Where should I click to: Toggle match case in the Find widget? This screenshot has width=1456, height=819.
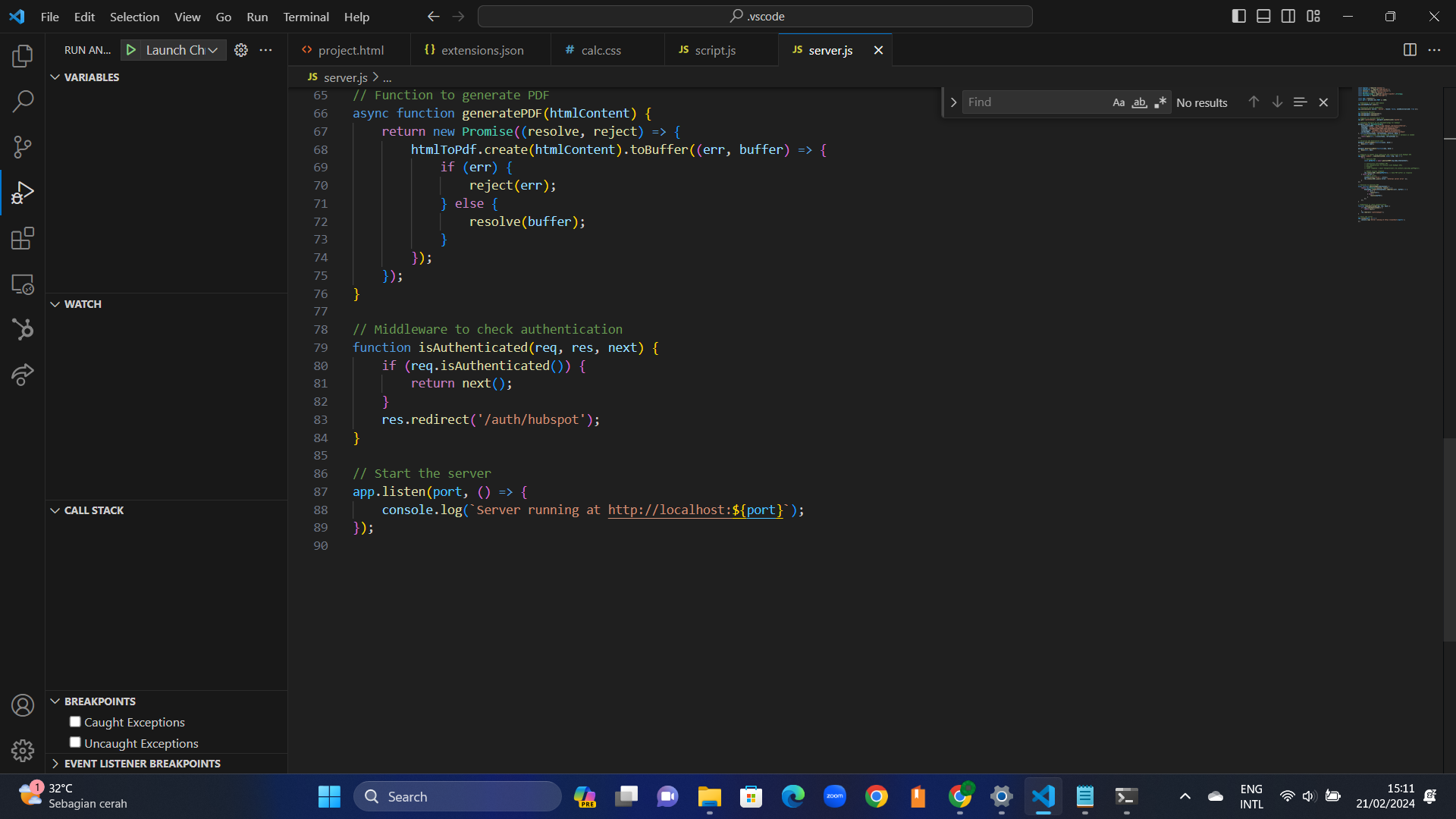pos(1119,102)
